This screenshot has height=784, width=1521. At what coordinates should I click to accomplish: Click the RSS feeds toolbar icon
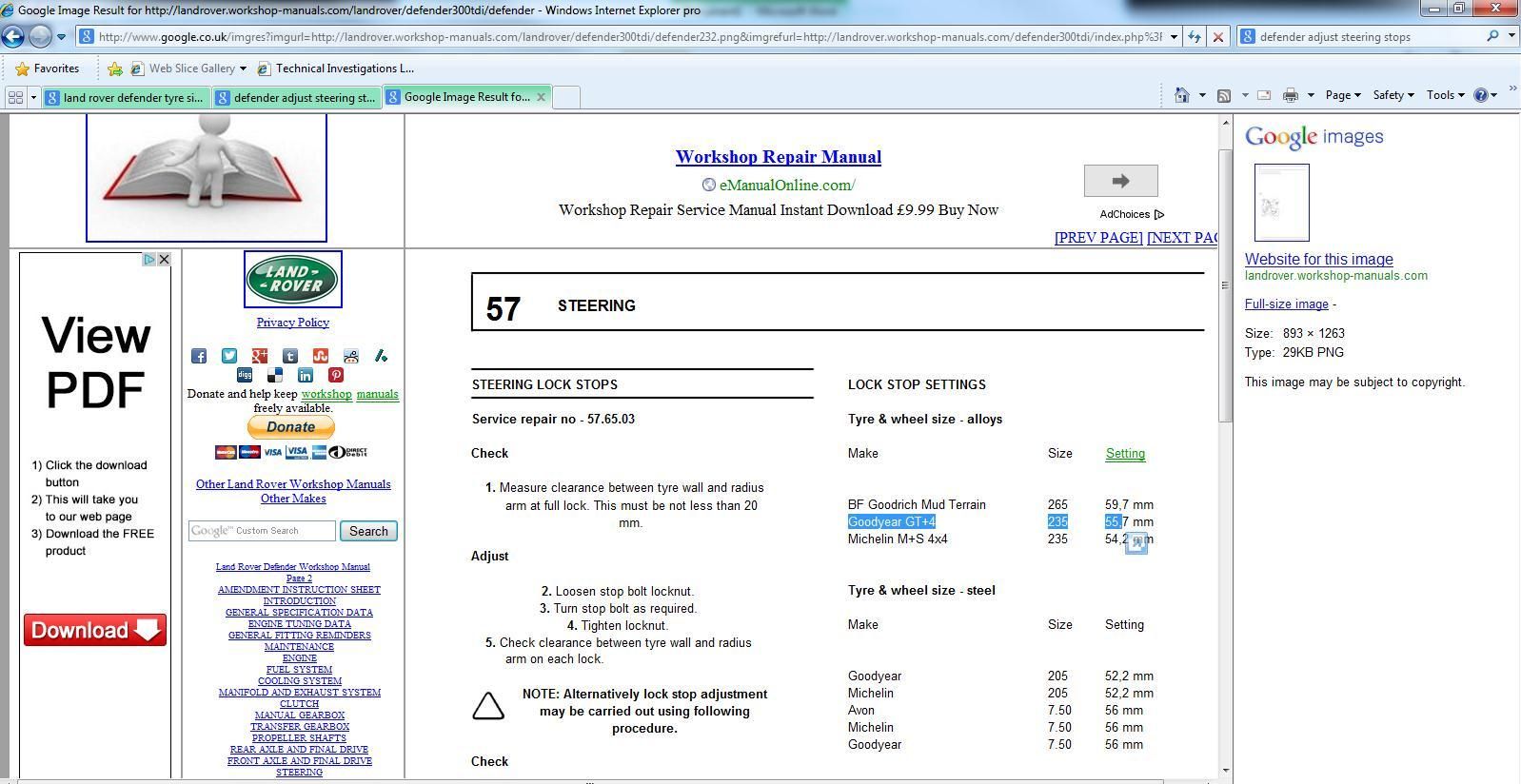1224,95
